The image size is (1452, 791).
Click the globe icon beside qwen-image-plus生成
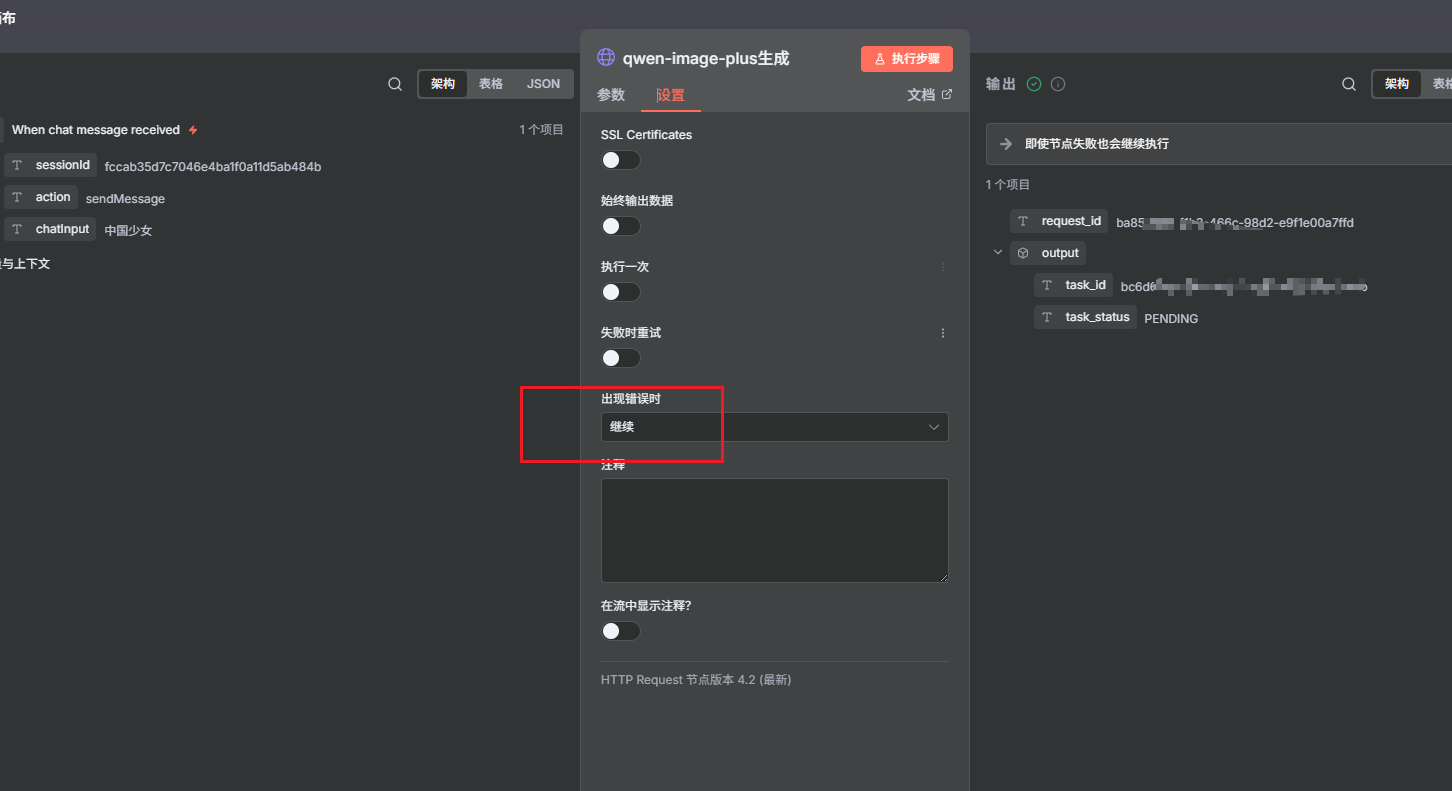pyautogui.click(x=606, y=57)
